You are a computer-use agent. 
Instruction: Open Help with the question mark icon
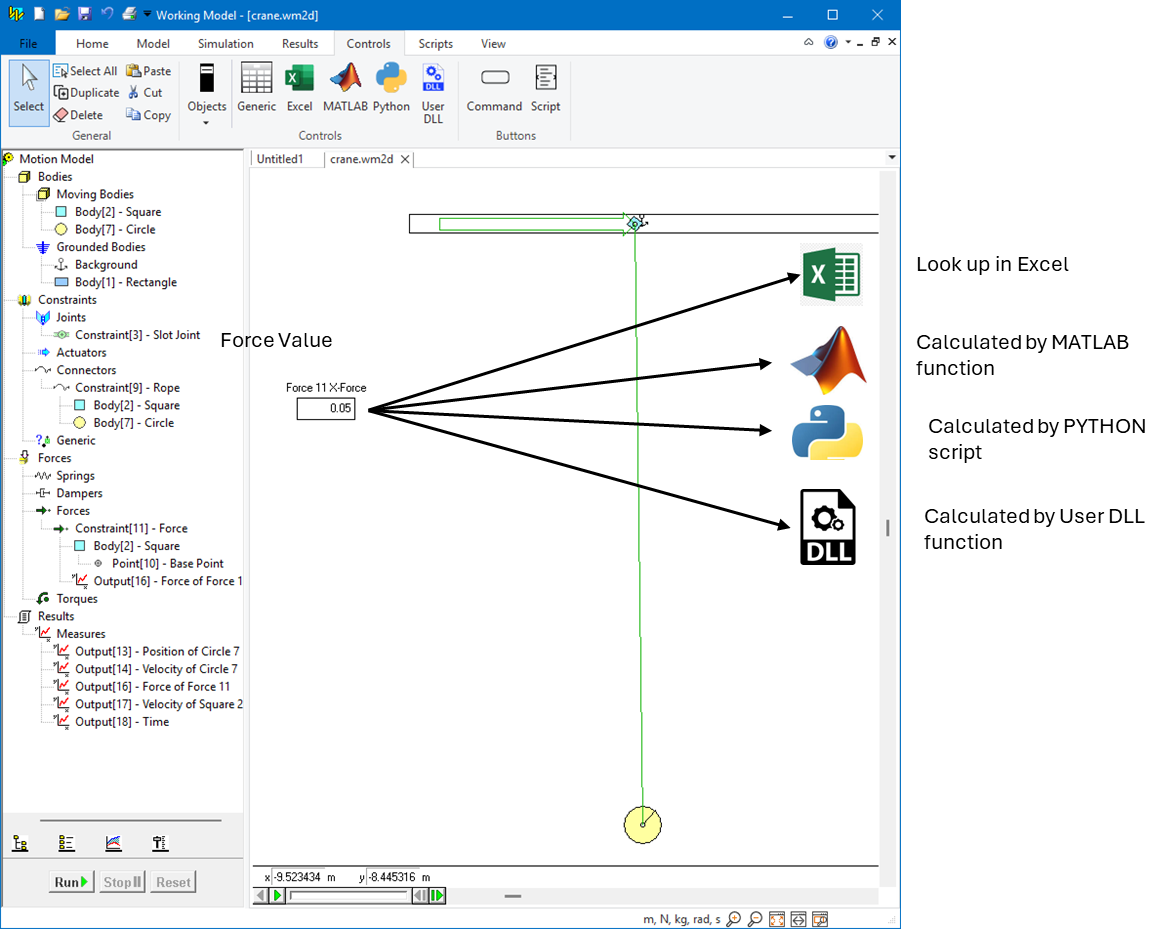(831, 42)
